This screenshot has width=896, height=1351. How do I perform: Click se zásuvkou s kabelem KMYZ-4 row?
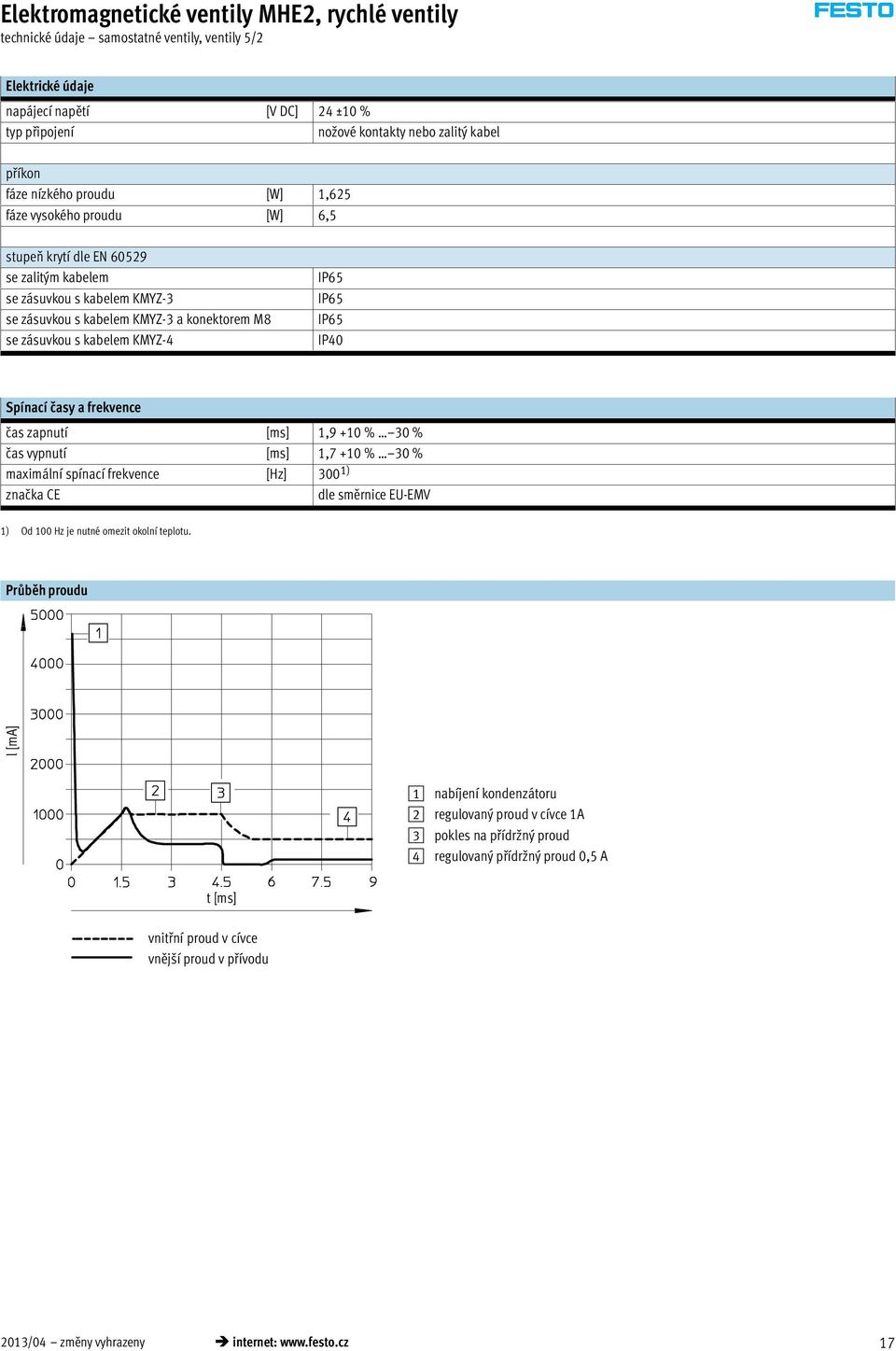(x=448, y=340)
